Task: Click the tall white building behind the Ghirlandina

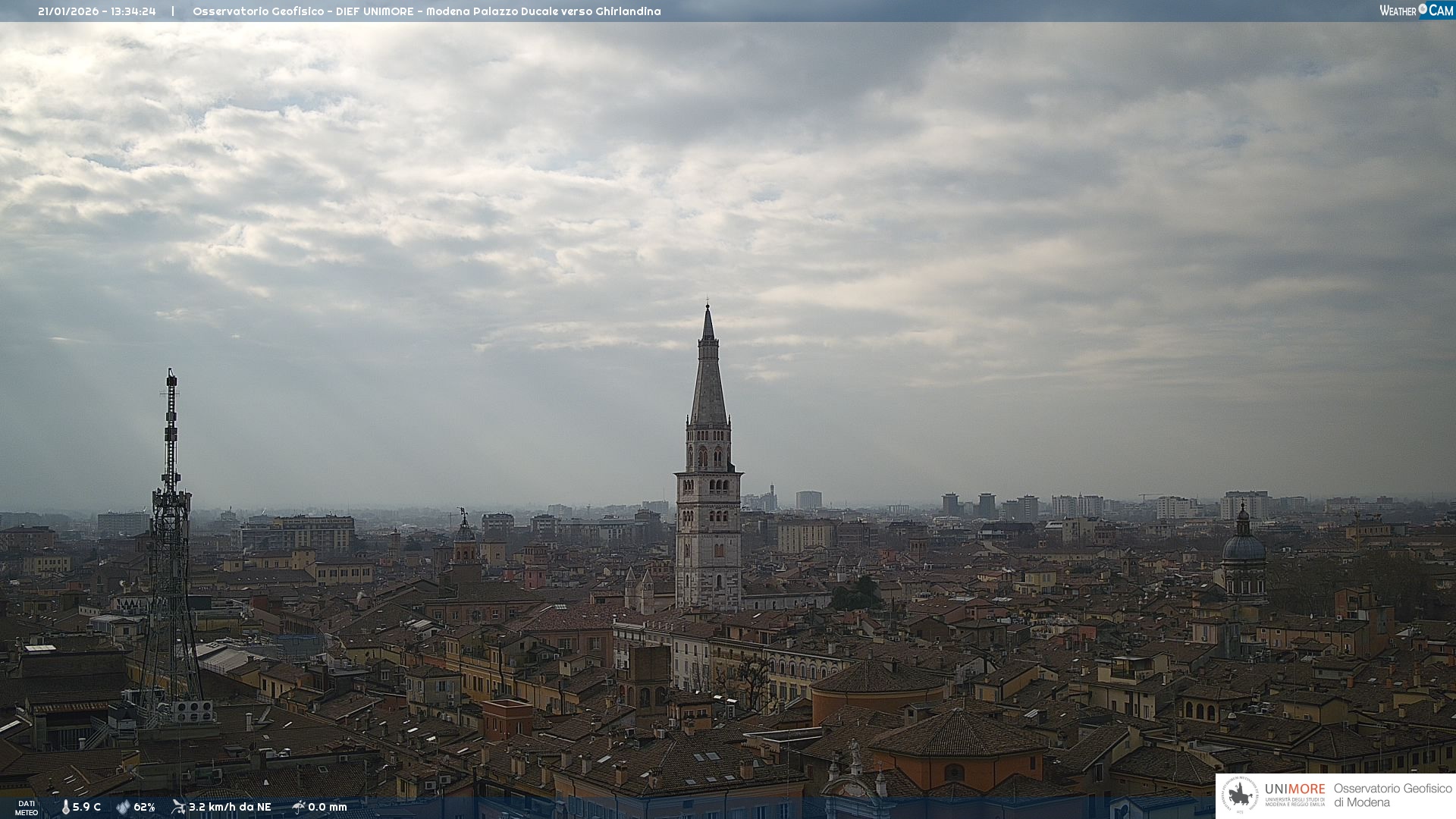Action: tap(808, 500)
